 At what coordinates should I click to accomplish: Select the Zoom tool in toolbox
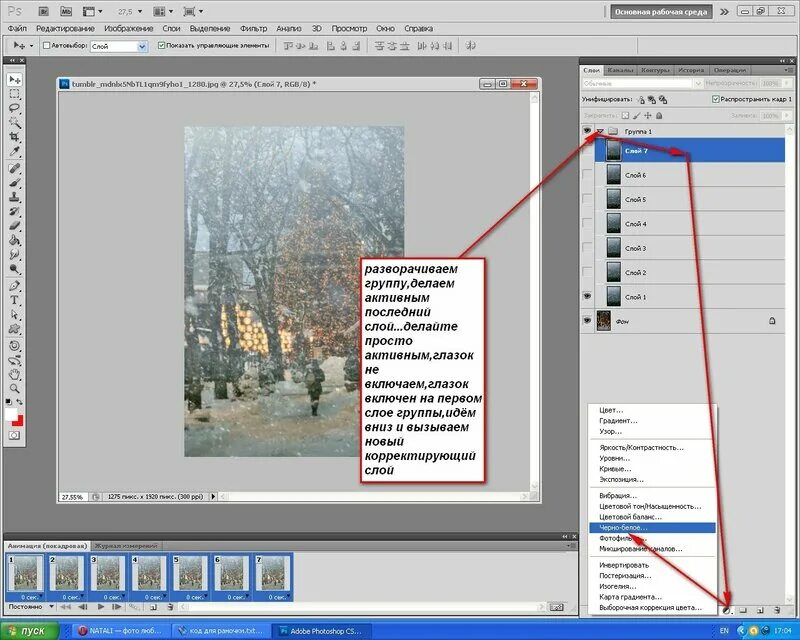(14, 388)
